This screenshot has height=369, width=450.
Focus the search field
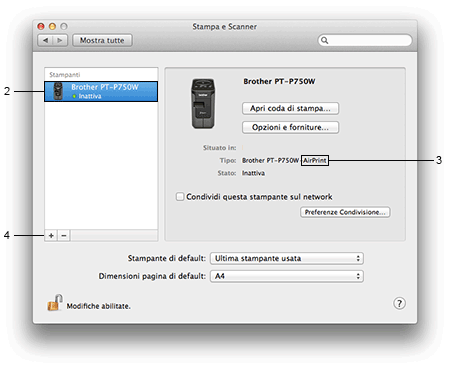365,40
